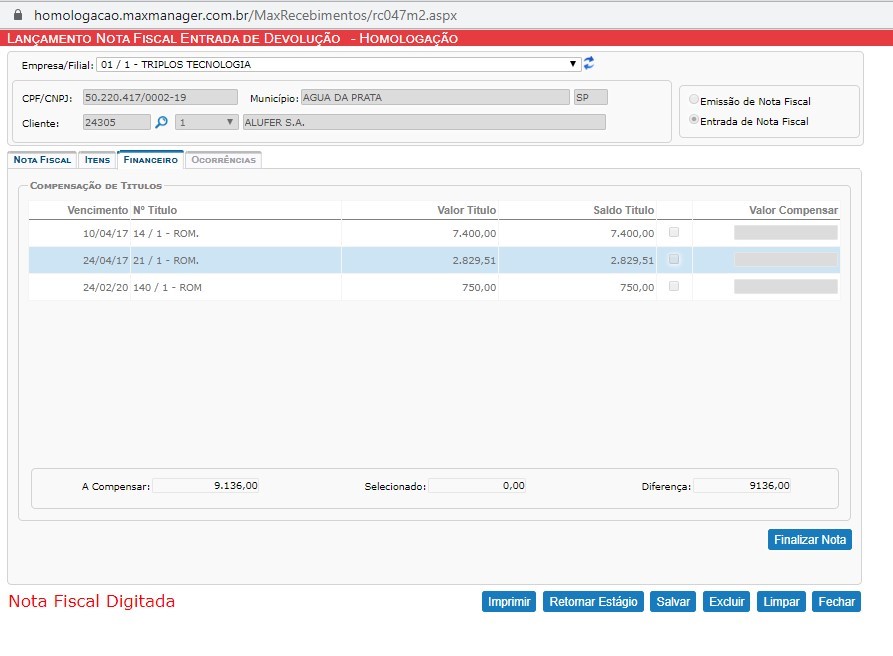Open the Ocorrências tab
This screenshot has height=656, width=893.
pyautogui.click(x=223, y=160)
